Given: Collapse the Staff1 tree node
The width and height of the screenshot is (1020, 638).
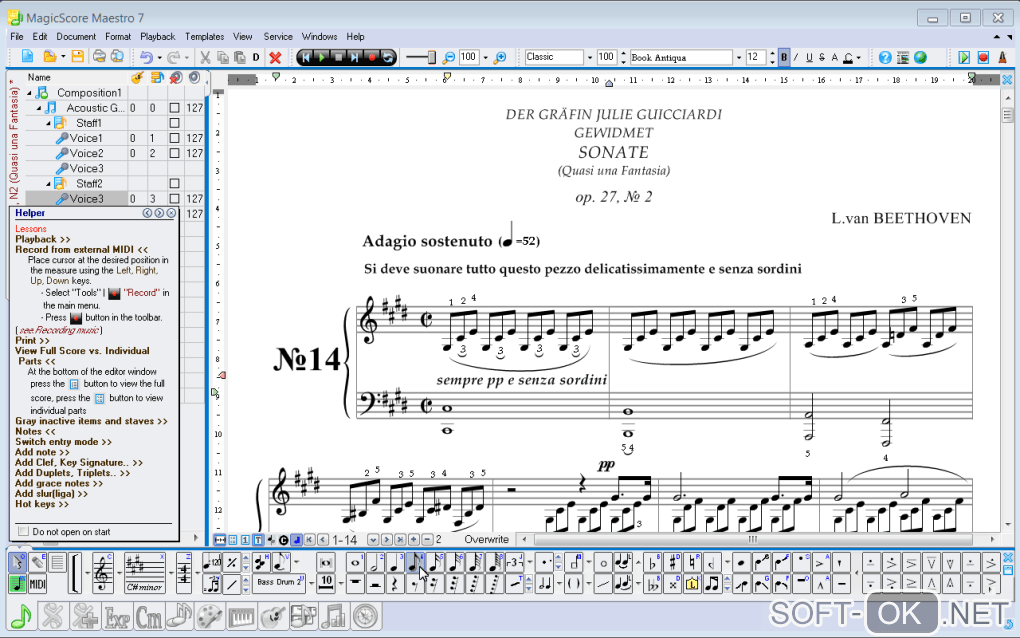Looking at the screenshot, I should tap(48, 123).
